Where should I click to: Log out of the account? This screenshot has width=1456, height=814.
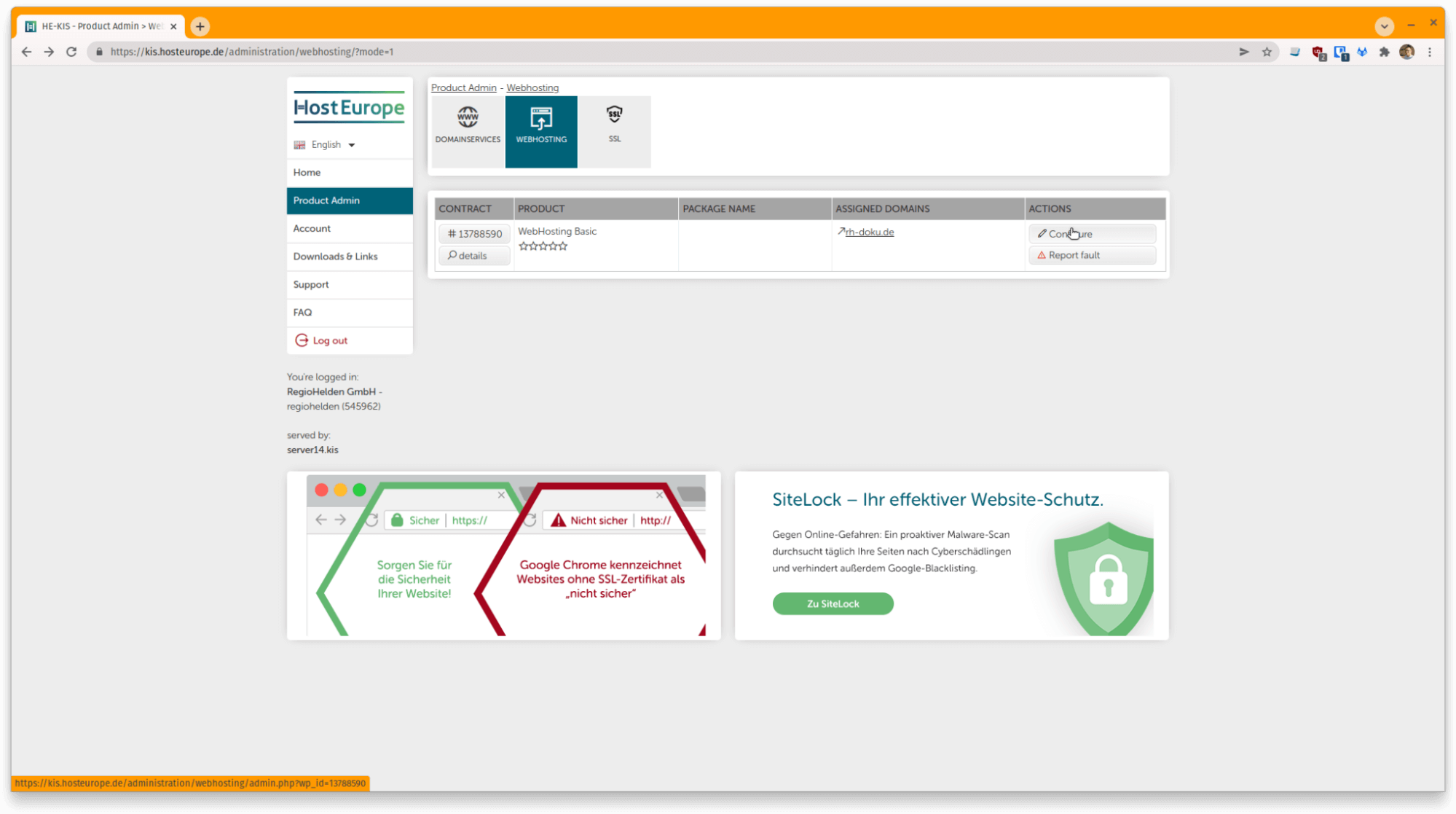350,340
